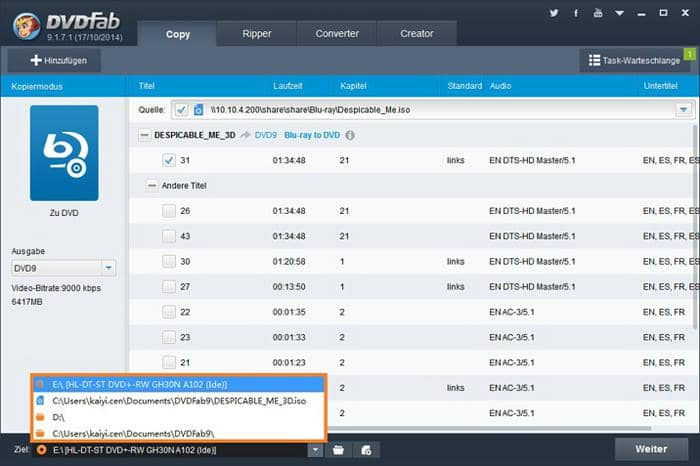700x466 pixels.
Task: Click subtitles EN, ES, FR of title 23
Action: 664,337
